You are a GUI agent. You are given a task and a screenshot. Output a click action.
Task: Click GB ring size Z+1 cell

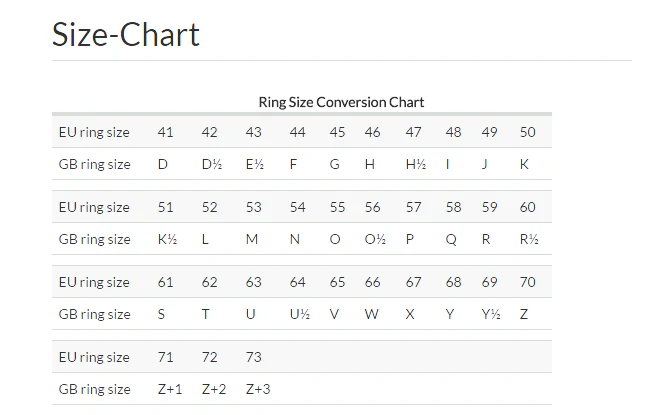[170, 389]
